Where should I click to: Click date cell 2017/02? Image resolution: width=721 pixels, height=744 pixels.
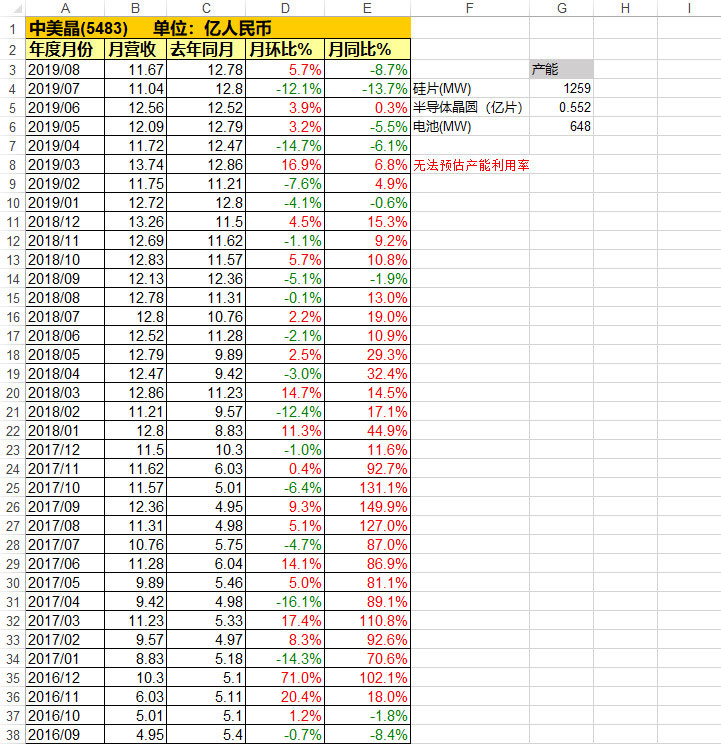coord(65,640)
